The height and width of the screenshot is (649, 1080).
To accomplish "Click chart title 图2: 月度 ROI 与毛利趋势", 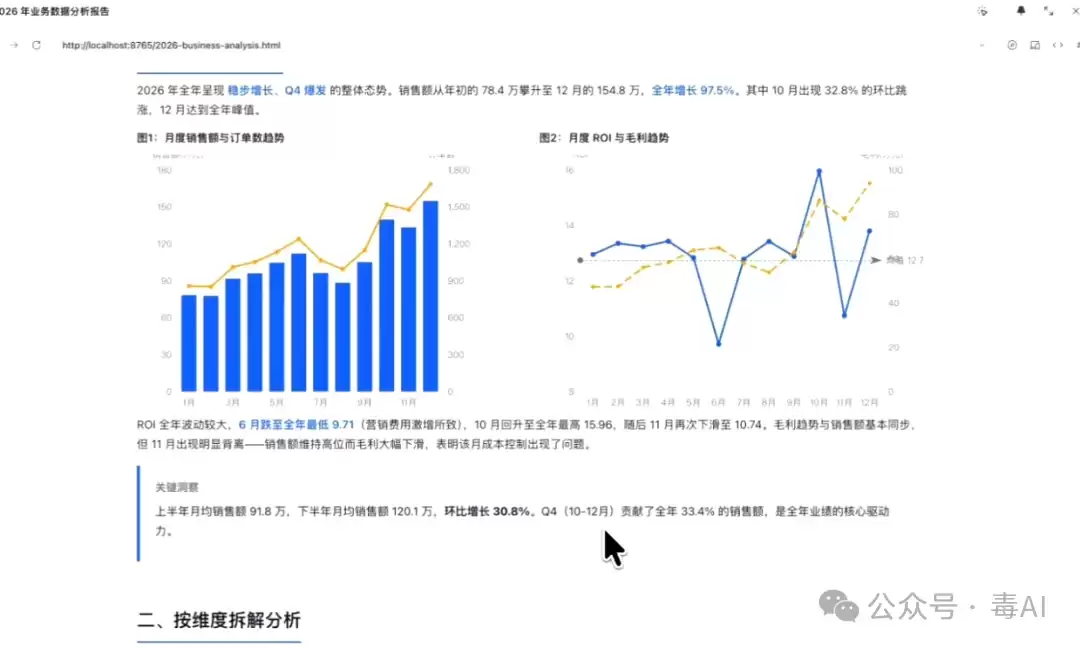I will click(604, 138).
